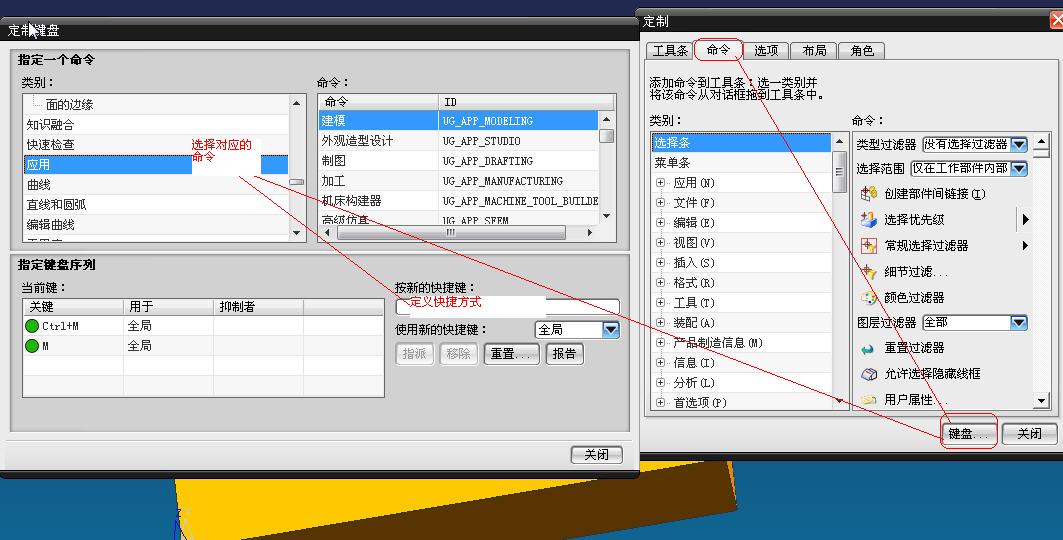The width and height of the screenshot is (1063, 540).
Task: Click the User Attributes (用户属性) icon
Action: (x=868, y=400)
